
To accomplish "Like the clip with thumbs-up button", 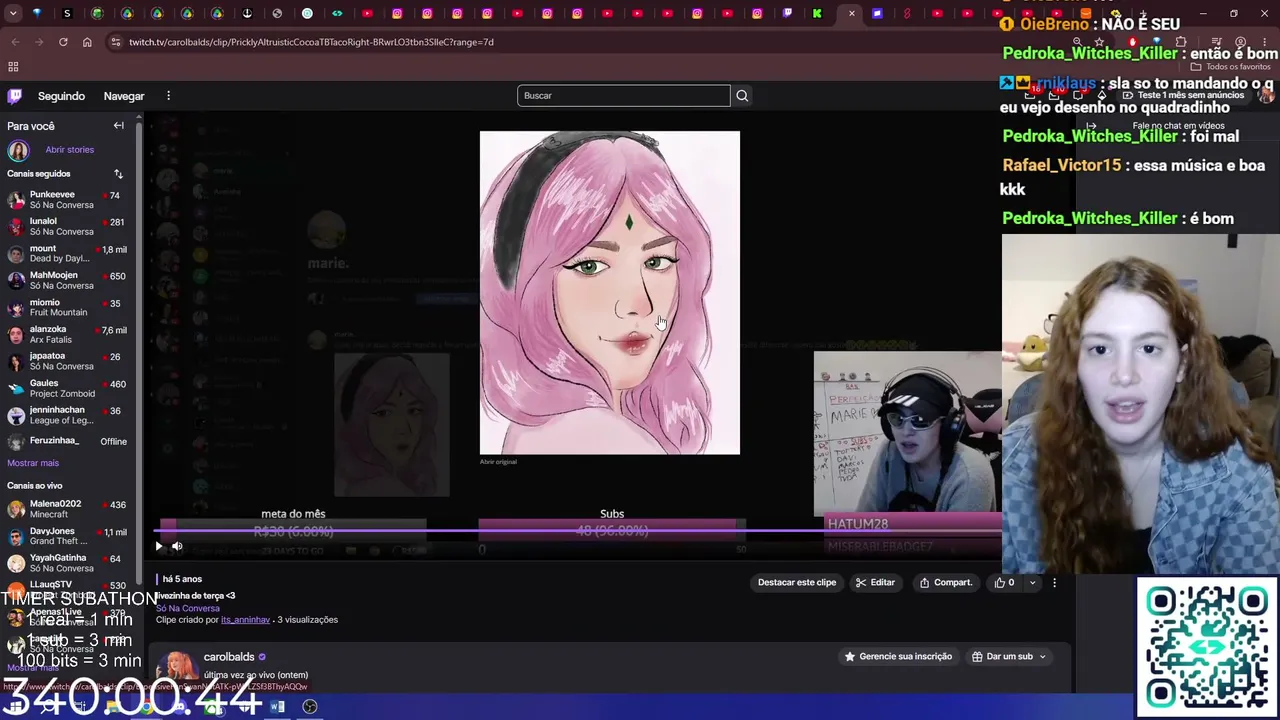I will coord(1005,583).
